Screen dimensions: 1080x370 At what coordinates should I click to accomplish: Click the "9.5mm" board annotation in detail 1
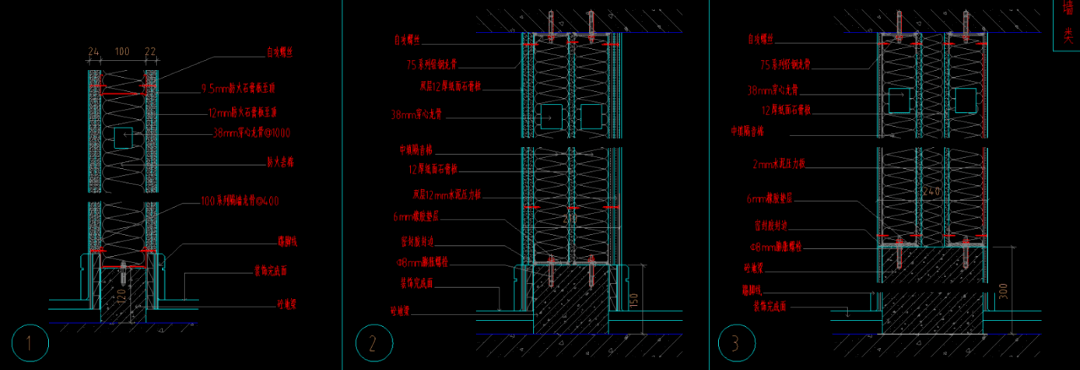pos(238,89)
